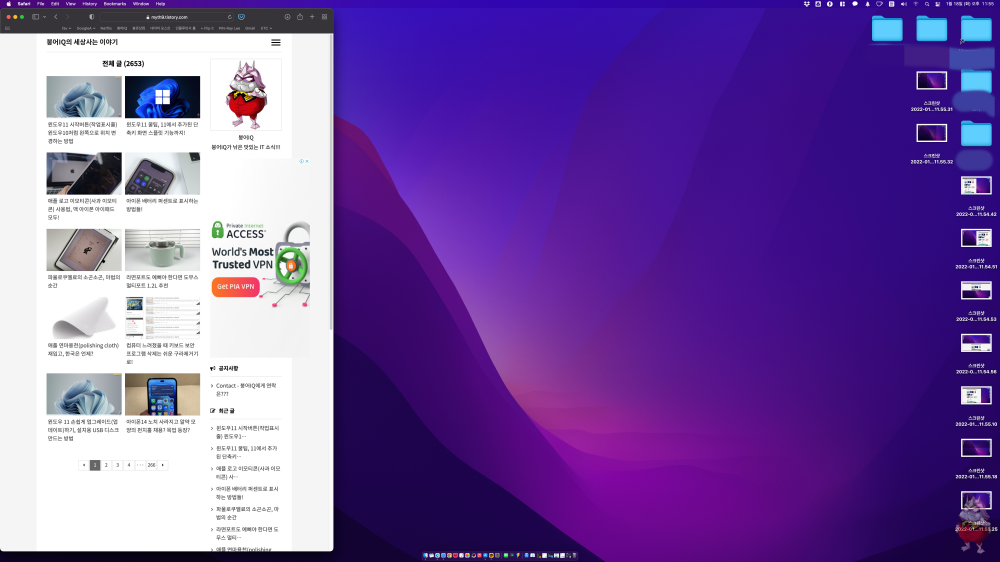
Task: Show Safari downloads
Action: (288, 17)
